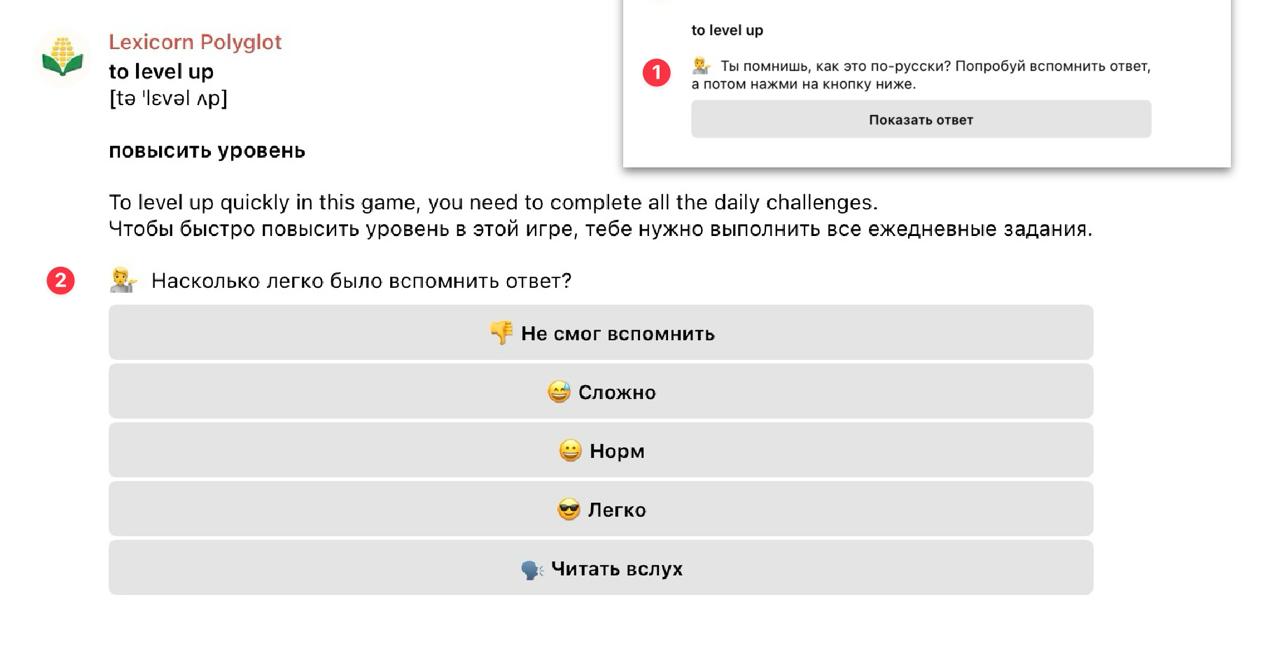Click the grinning face emoji icon
The width and height of the screenshot is (1280, 654).
point(570,451)
